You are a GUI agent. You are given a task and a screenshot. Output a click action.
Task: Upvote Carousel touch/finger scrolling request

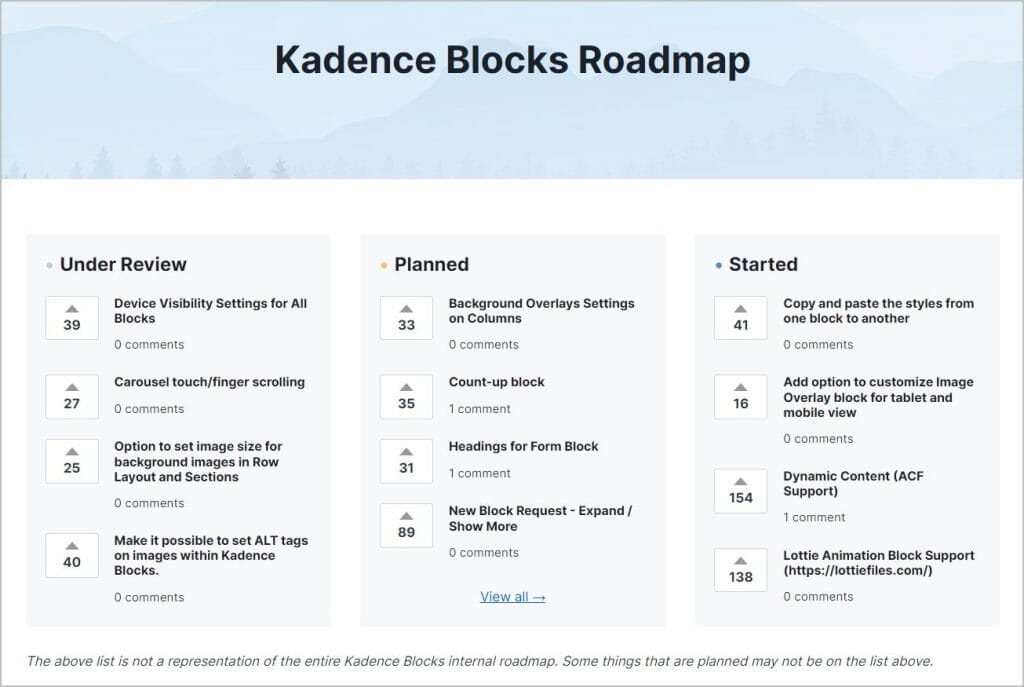click(x=72, y=396)
